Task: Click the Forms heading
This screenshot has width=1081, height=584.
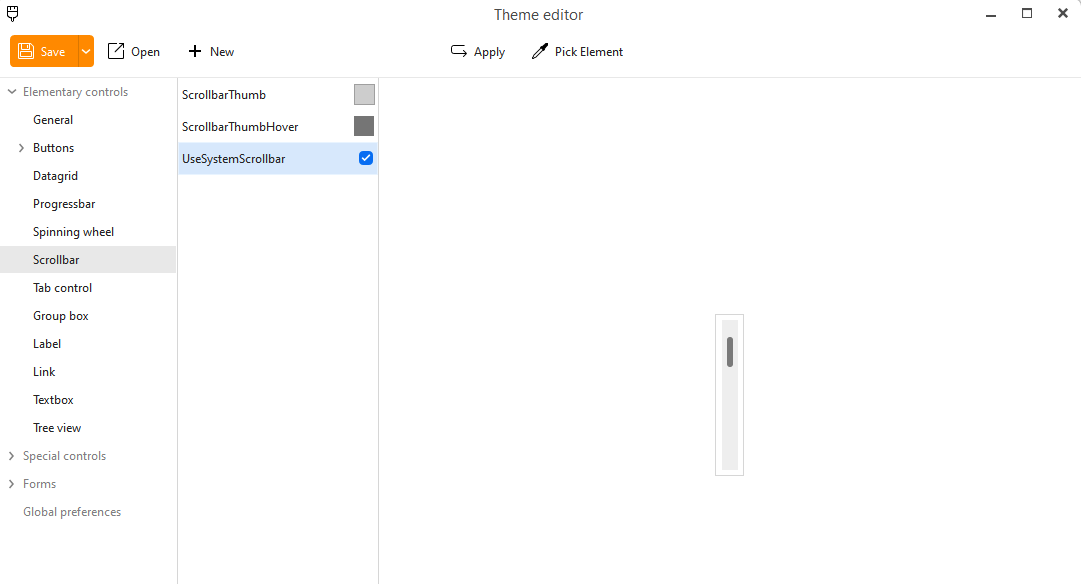Action: tap(39, 484)
